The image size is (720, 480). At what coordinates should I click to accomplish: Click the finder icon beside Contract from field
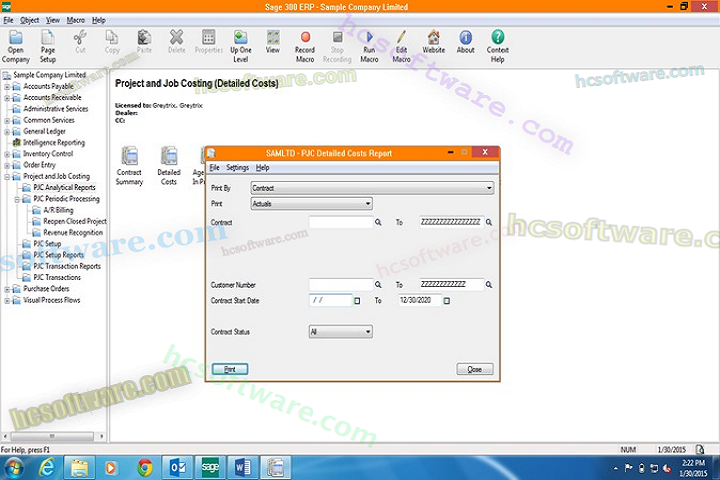[378, 222]
